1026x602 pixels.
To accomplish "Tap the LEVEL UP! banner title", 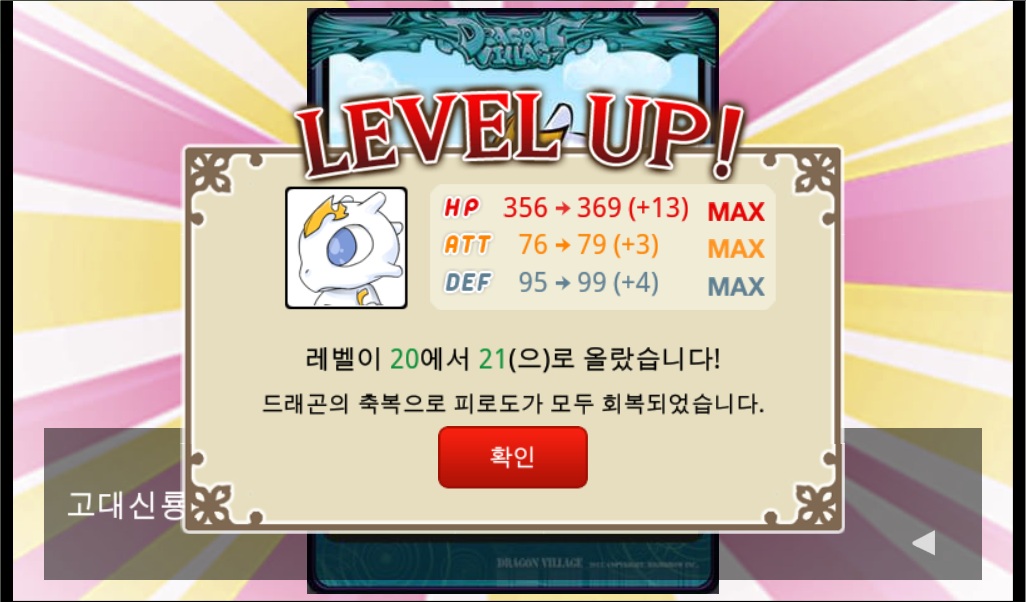I will (x=518, y=135).
